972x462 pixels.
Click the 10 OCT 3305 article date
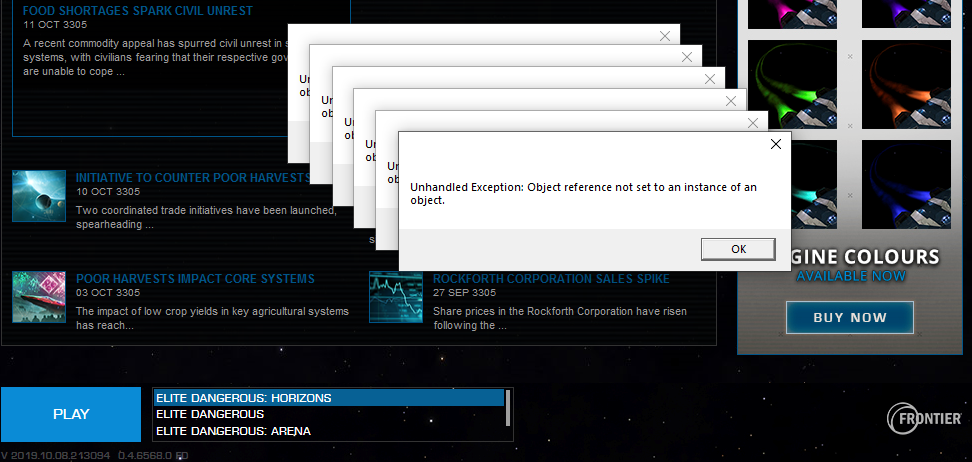(x=108, y=192)
